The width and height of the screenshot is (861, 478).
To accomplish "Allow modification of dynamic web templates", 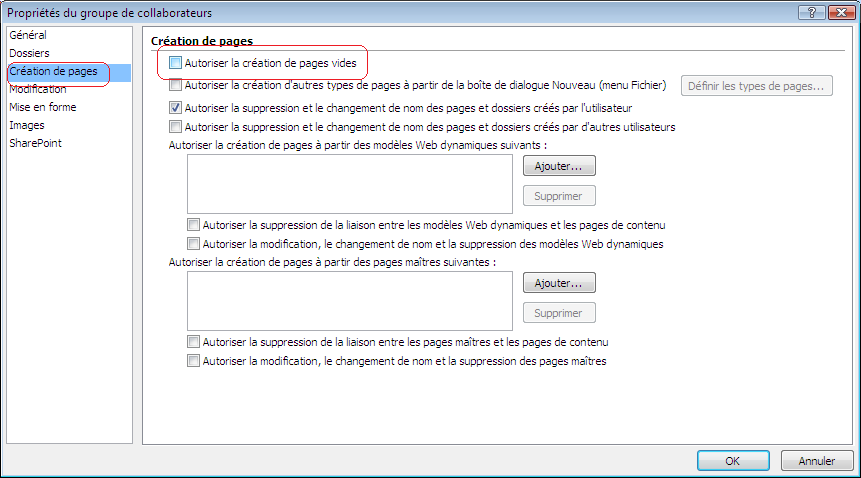I will tap(193, 243).
